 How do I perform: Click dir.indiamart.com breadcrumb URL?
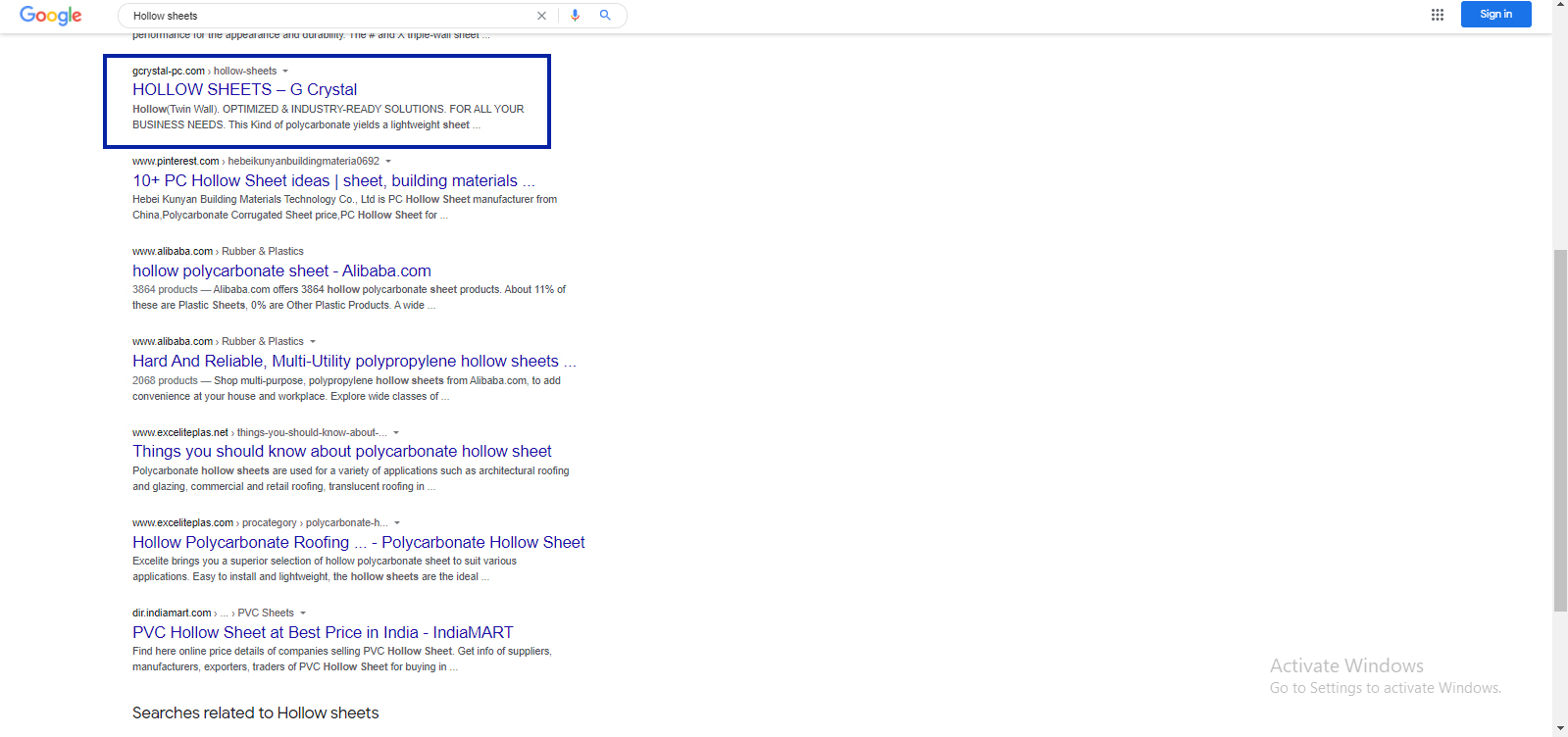pyautogui.click(x=213, y=613)
